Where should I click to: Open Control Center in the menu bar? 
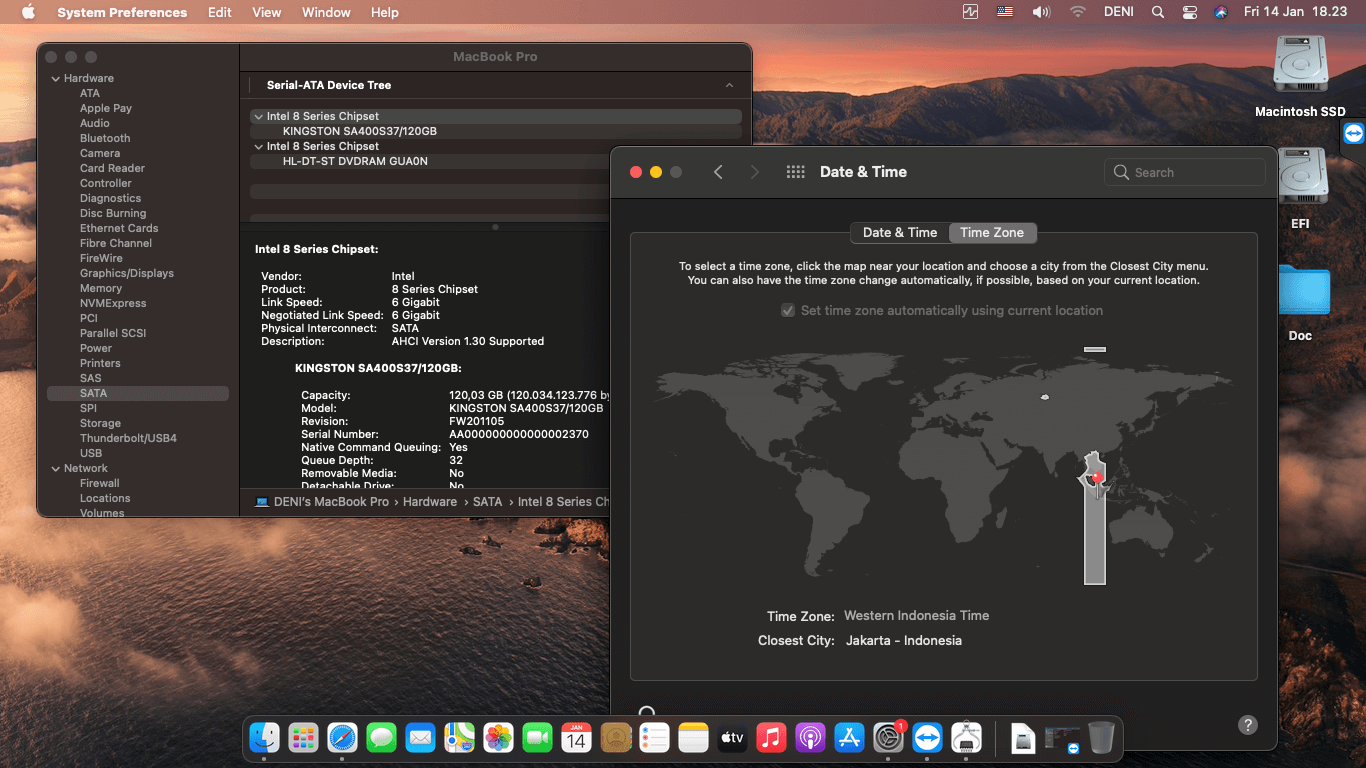[x=1189, y=12]
